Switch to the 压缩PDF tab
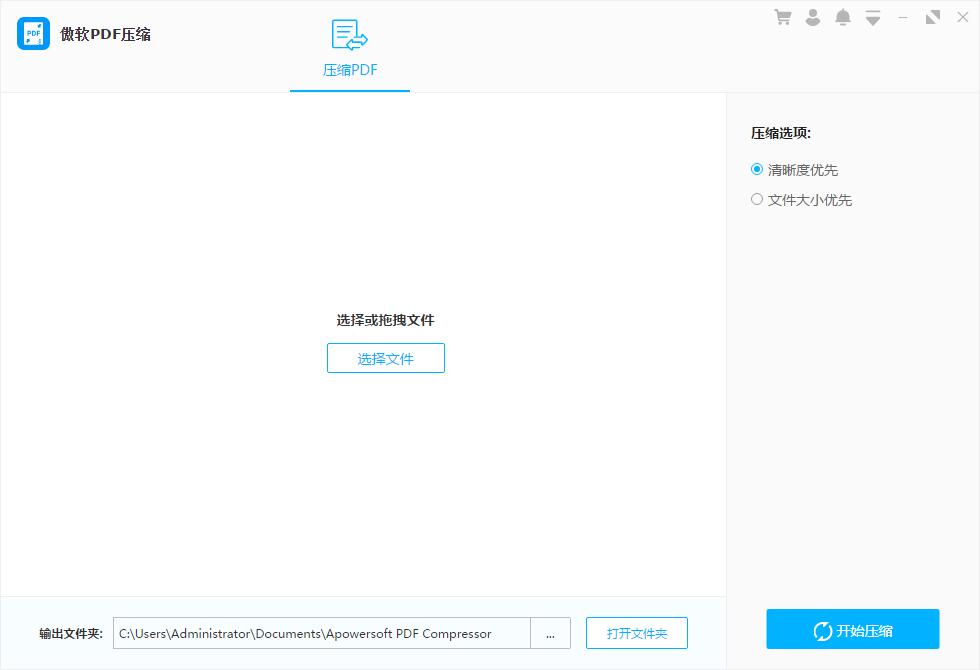This screenshot has height=670, width=980. point(349,70)
